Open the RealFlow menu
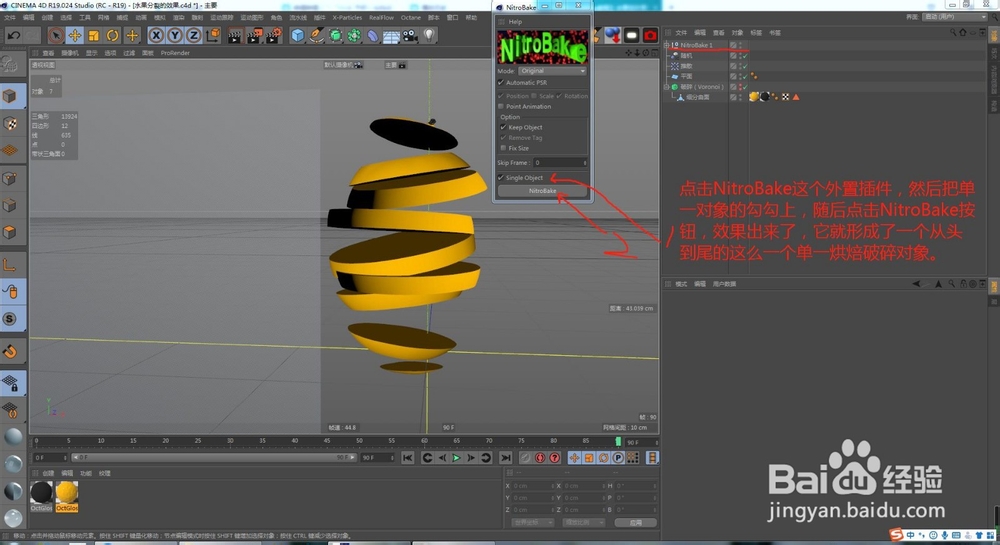Viewport: 1000px width, 545px height. [381, 17]
